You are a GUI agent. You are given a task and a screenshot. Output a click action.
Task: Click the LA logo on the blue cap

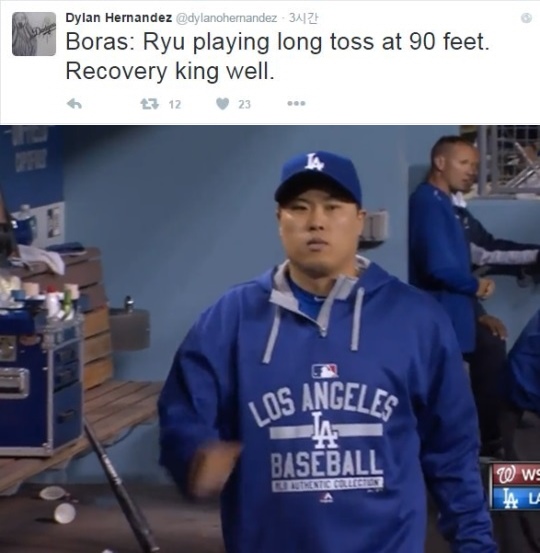(x=314, y=162)
